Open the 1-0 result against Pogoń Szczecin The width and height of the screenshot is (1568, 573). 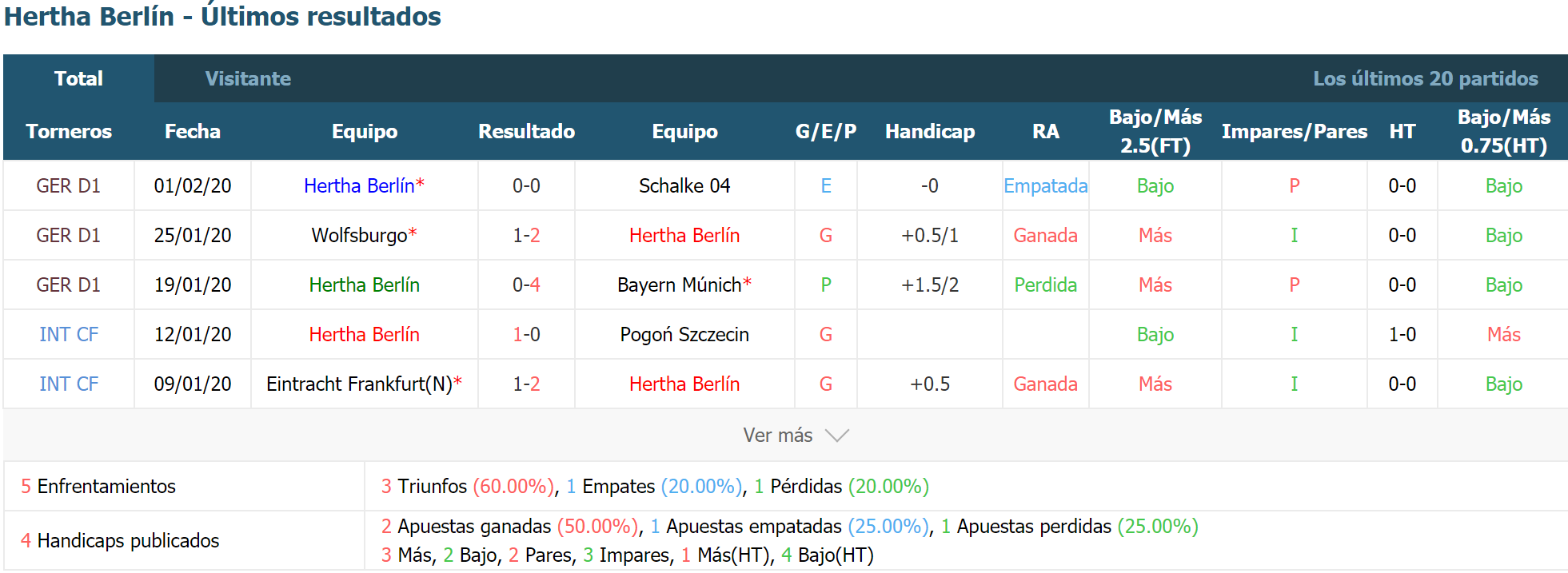526,334
